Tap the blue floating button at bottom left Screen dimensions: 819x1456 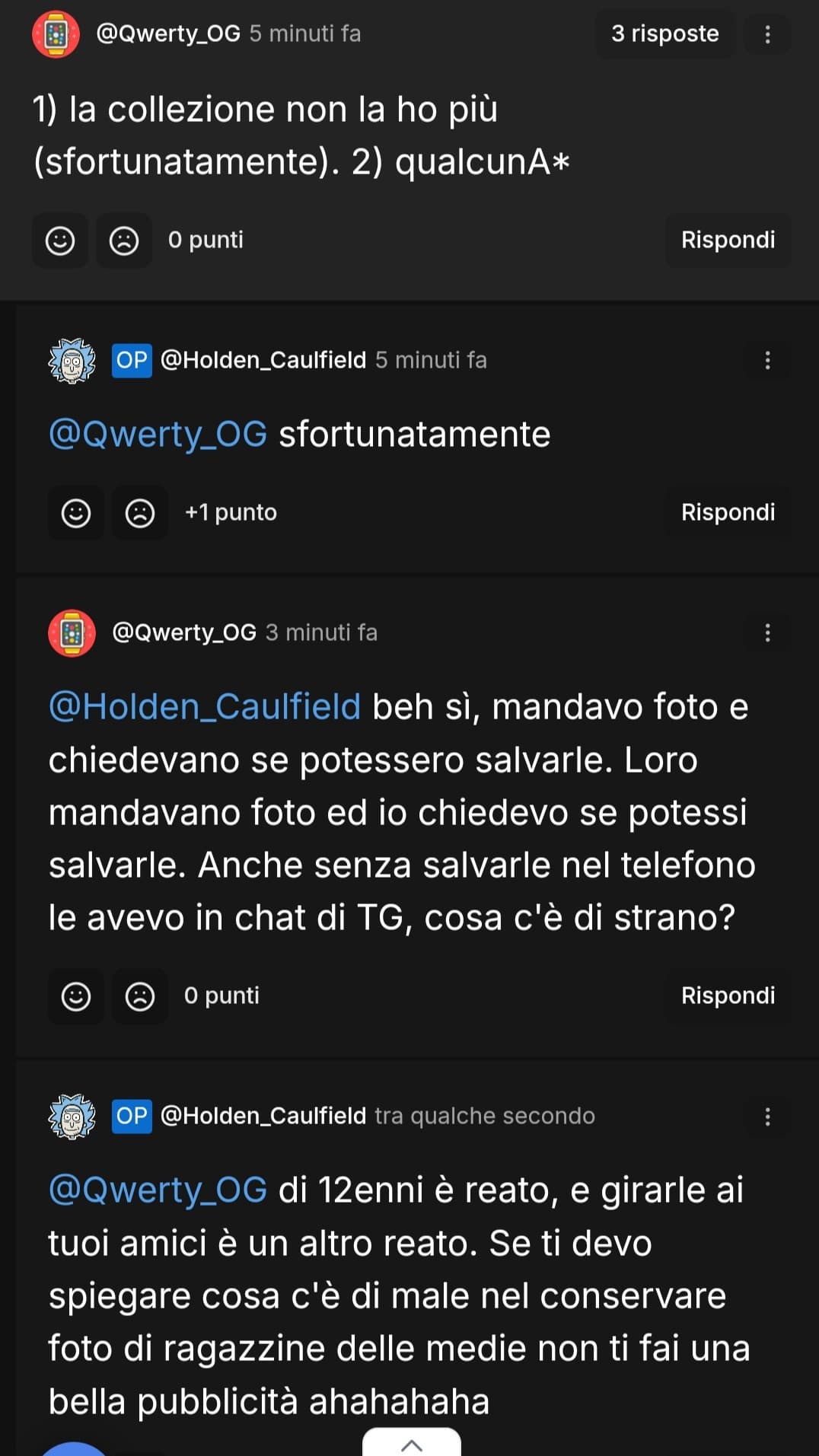pyautogui.click(x=73, y=1449)
